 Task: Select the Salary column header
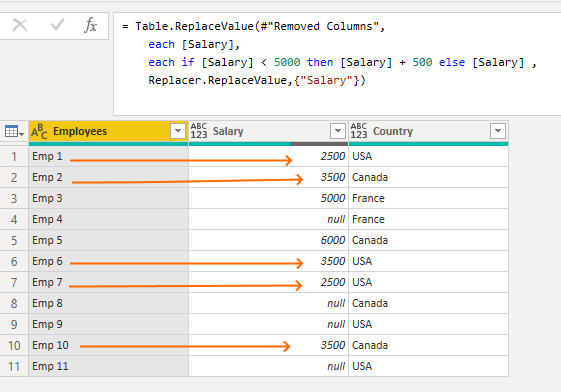[x=268, y=131]
